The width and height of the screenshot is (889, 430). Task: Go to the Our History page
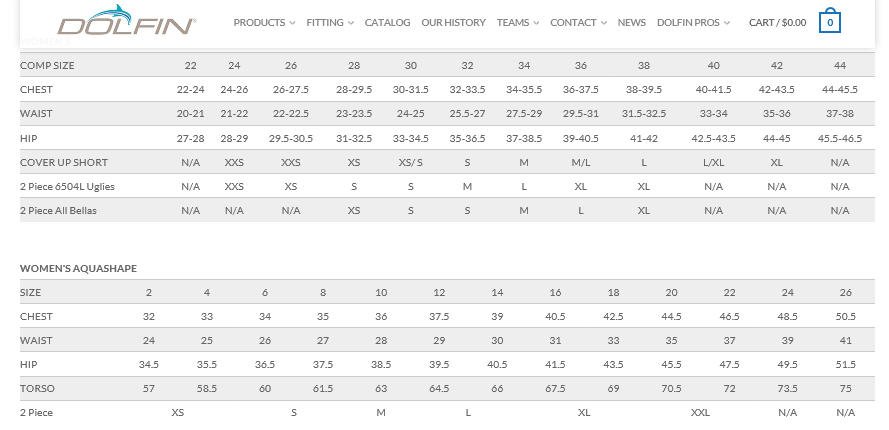[454, 23]
